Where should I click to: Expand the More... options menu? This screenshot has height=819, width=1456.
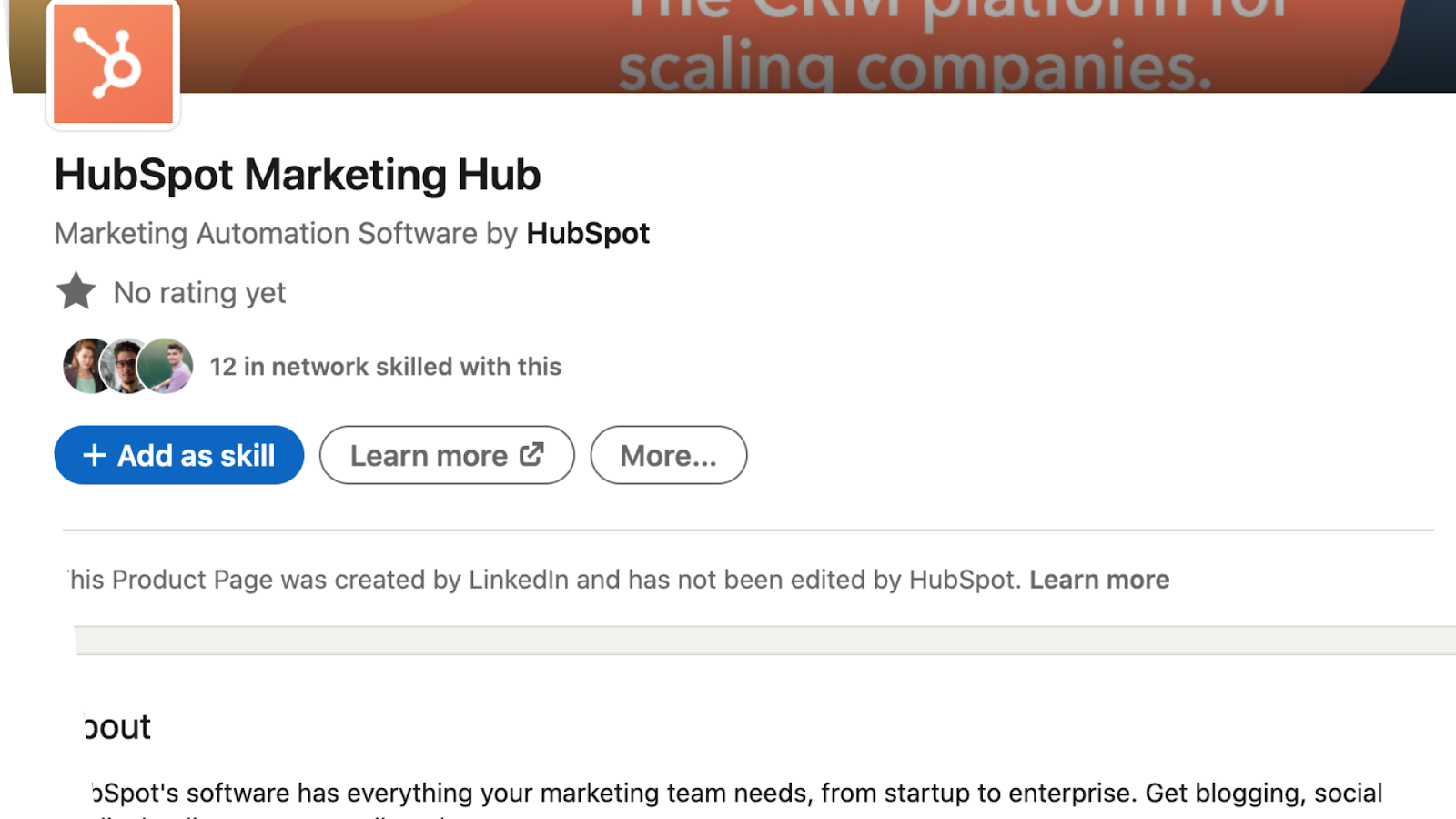point(668,455)
